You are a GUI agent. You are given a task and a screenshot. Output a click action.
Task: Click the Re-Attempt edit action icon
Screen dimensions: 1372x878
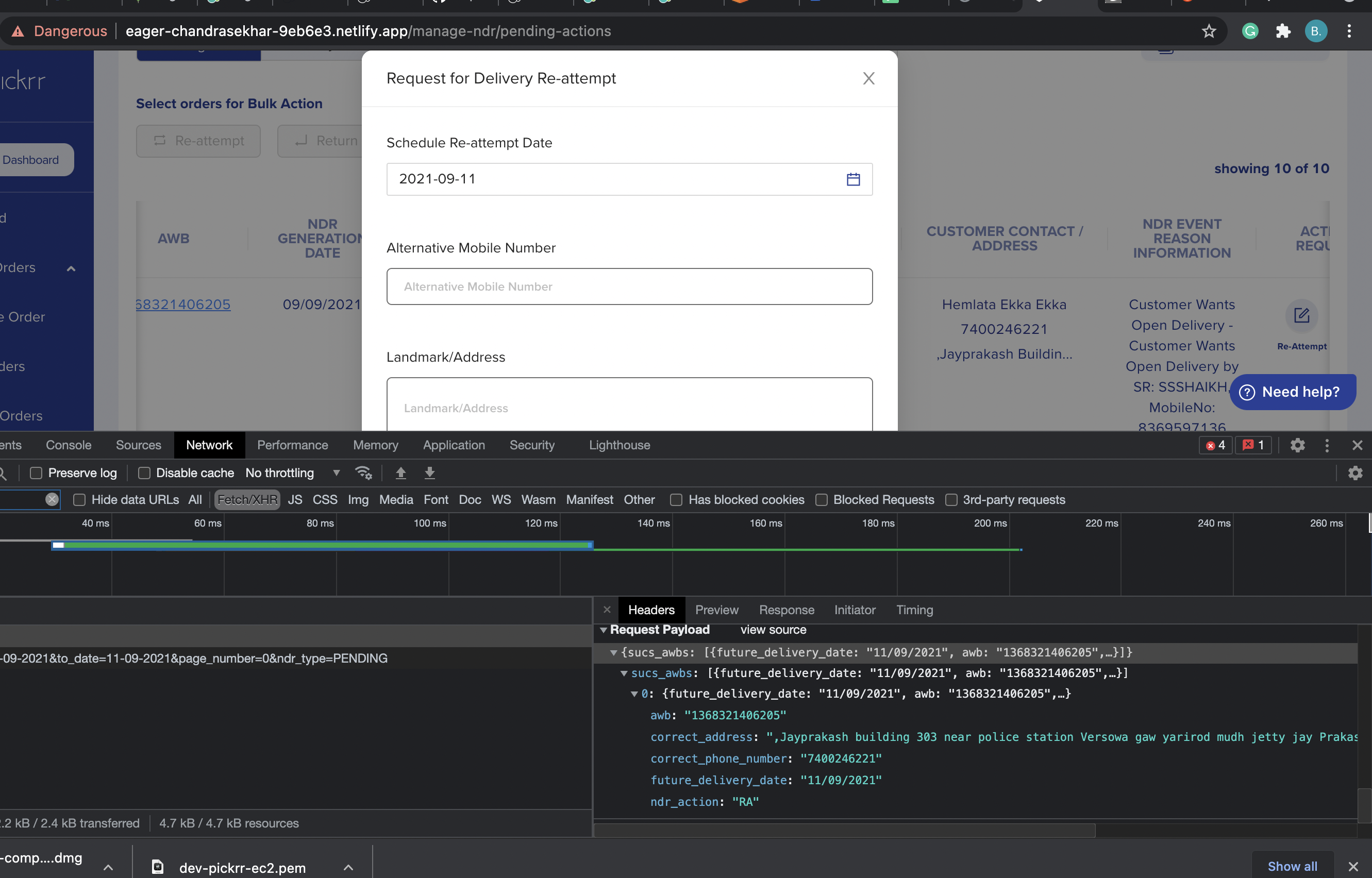coord(1301,315)
